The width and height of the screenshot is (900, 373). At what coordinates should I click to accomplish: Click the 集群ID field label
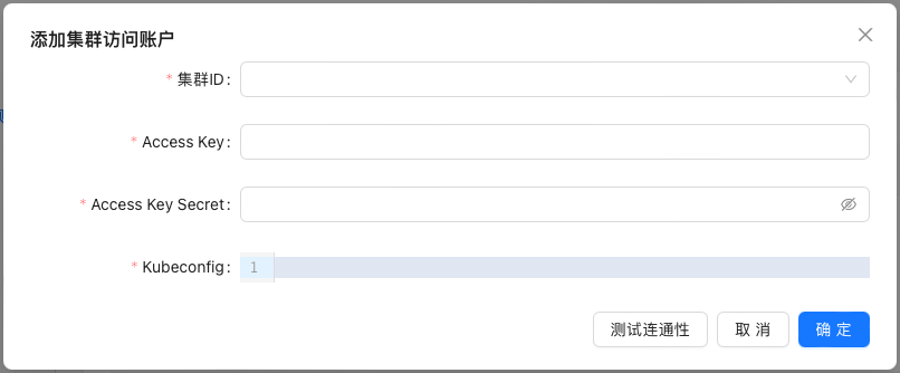pyautogui.click(x=203, y=79)
